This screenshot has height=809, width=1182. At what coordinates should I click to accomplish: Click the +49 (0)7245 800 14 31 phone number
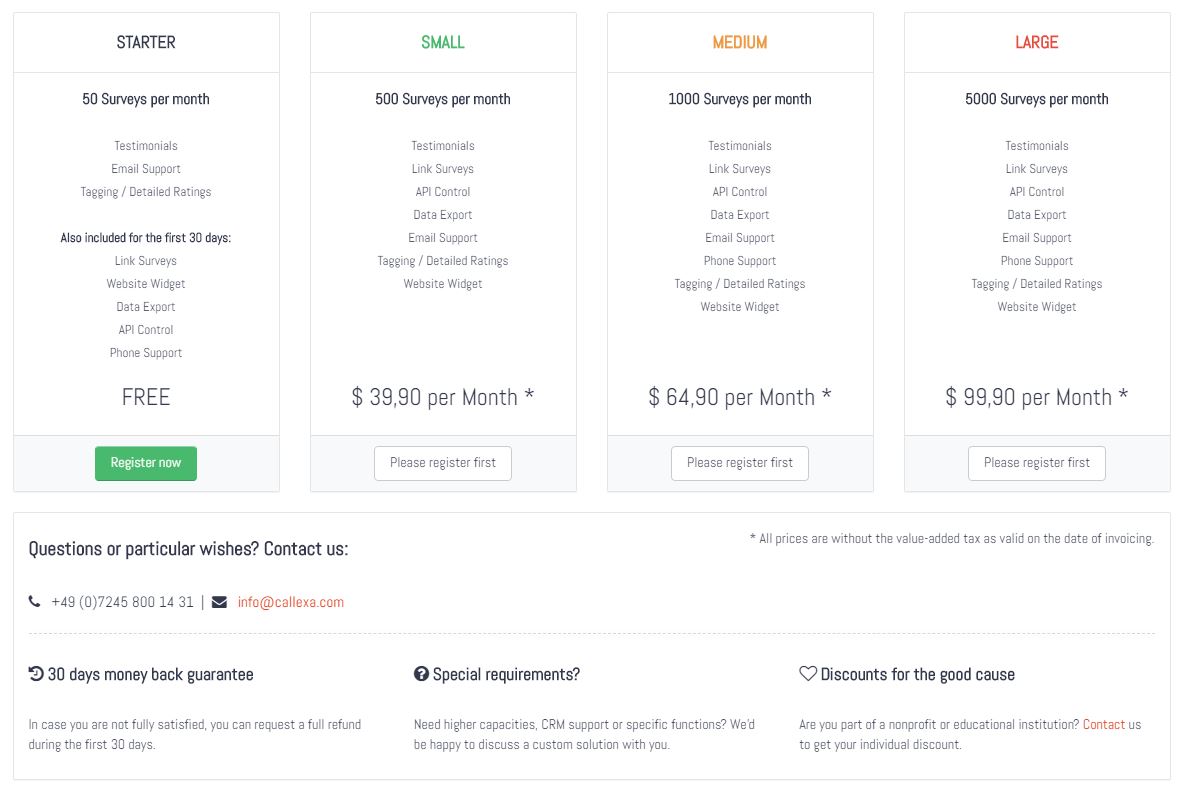tap(123, 602)
